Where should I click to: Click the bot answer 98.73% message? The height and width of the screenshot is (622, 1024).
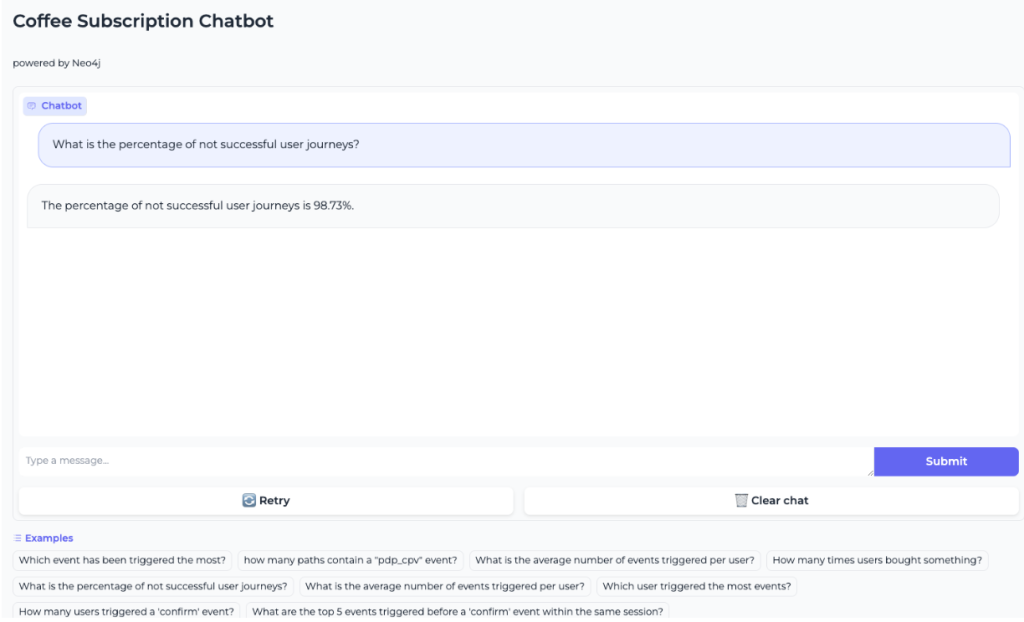pyautogui.click(x=512, y=206)
